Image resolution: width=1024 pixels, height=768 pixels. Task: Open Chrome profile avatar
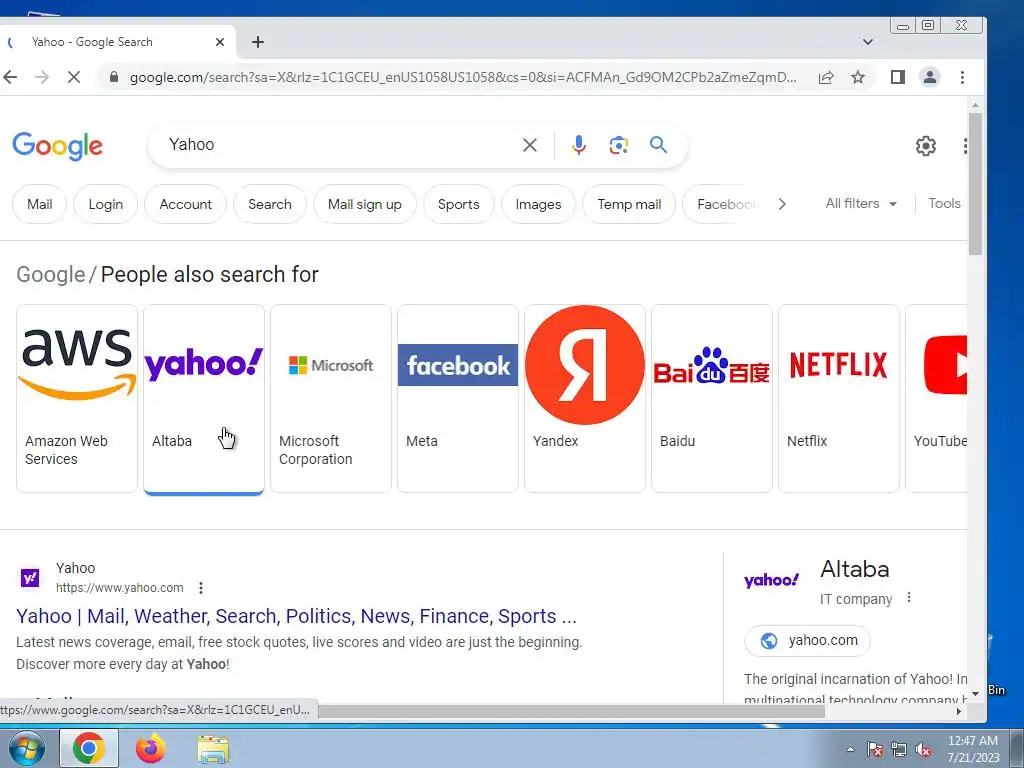pyautogui.click(x=929, y=77)
